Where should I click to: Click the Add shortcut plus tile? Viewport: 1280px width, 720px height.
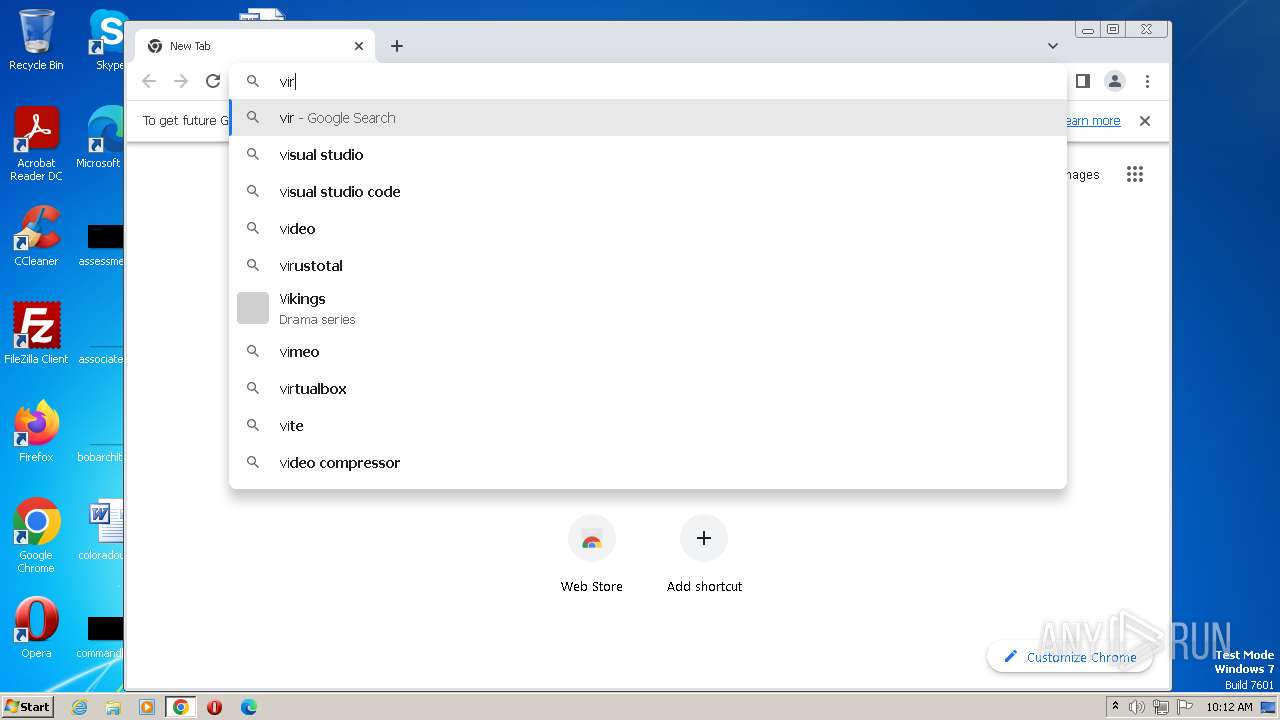point(704,555)
